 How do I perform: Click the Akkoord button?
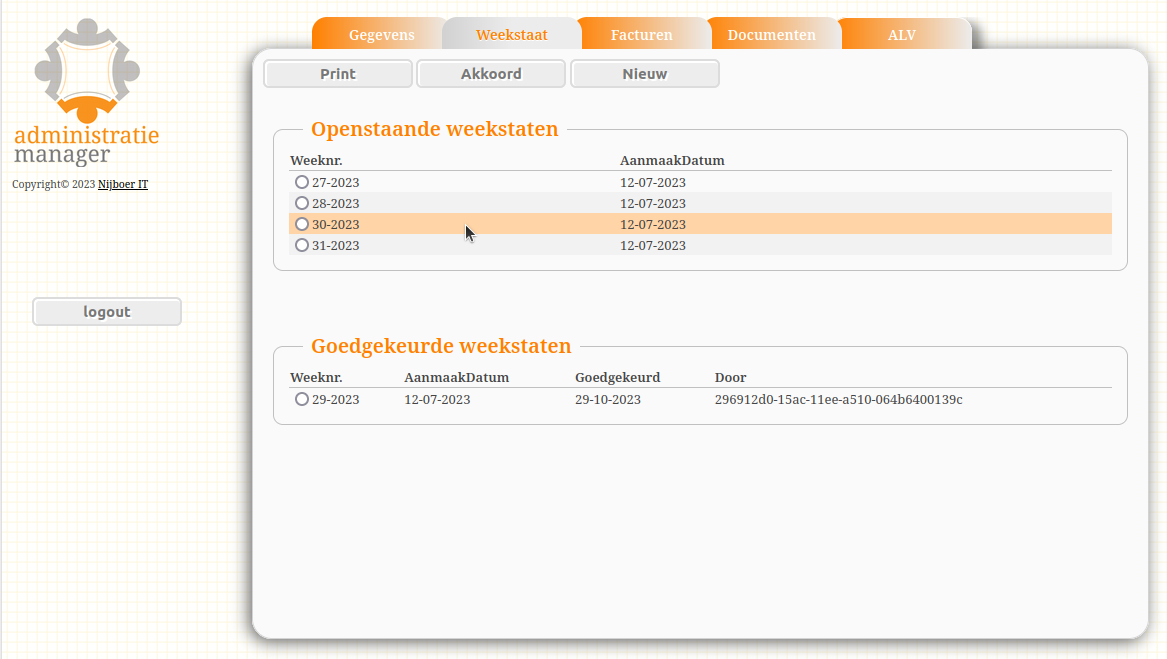pos(491,74)
